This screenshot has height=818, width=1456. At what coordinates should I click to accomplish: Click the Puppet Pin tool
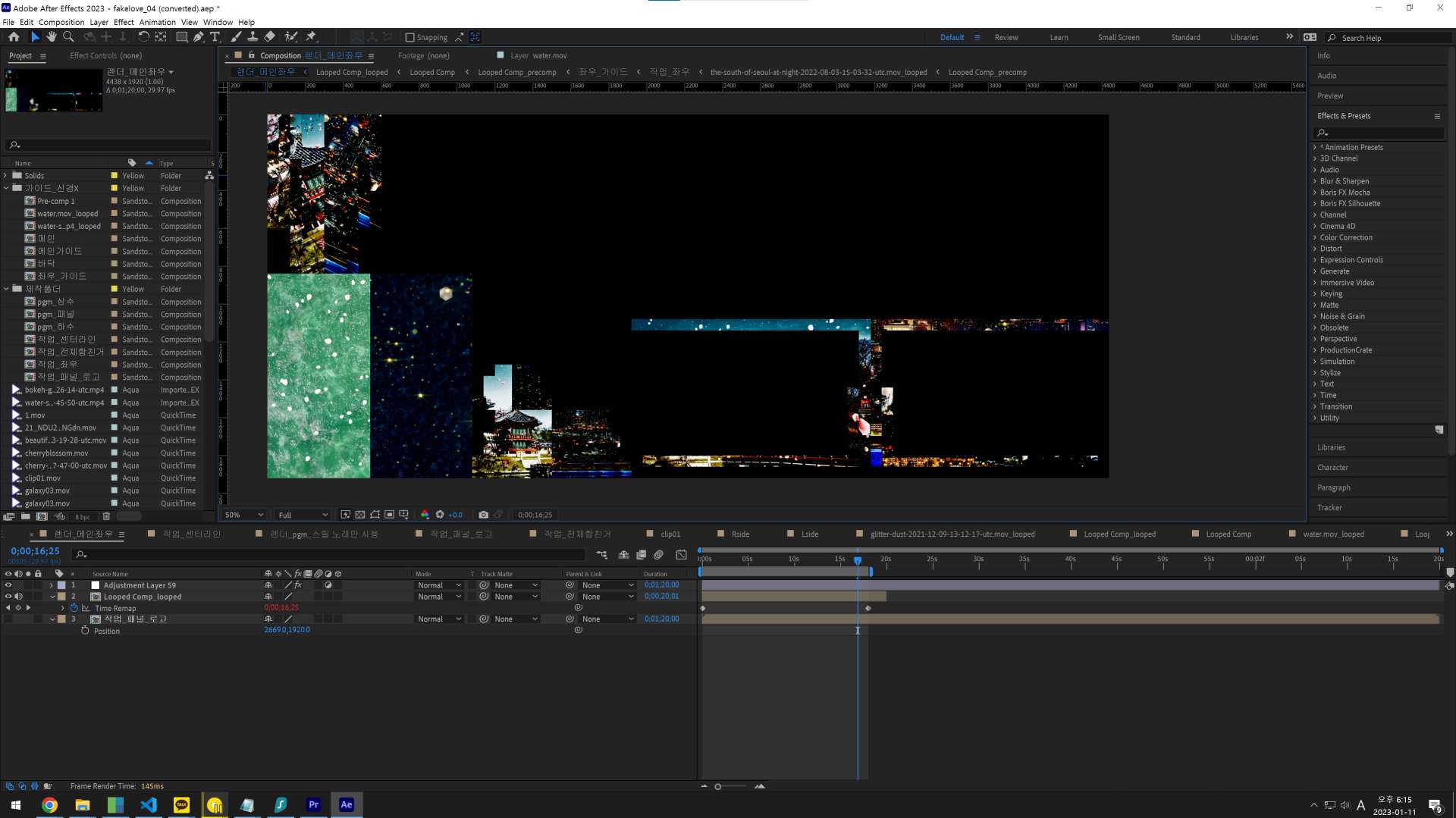click(x=311, y=36)
